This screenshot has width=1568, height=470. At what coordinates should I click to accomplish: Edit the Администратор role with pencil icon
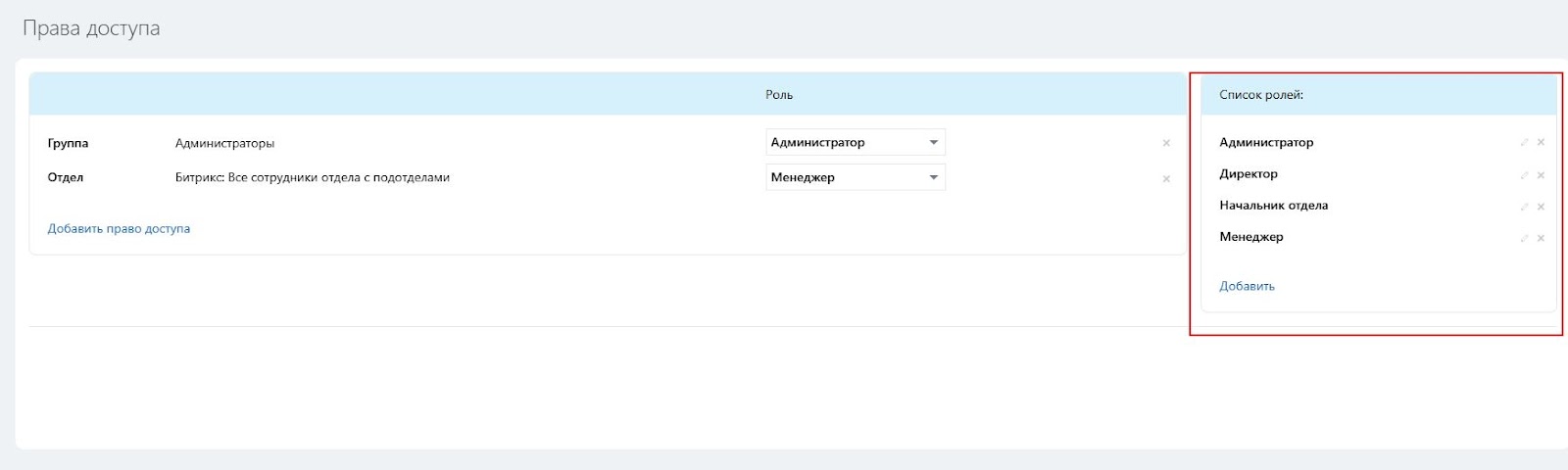point(1524,143)
